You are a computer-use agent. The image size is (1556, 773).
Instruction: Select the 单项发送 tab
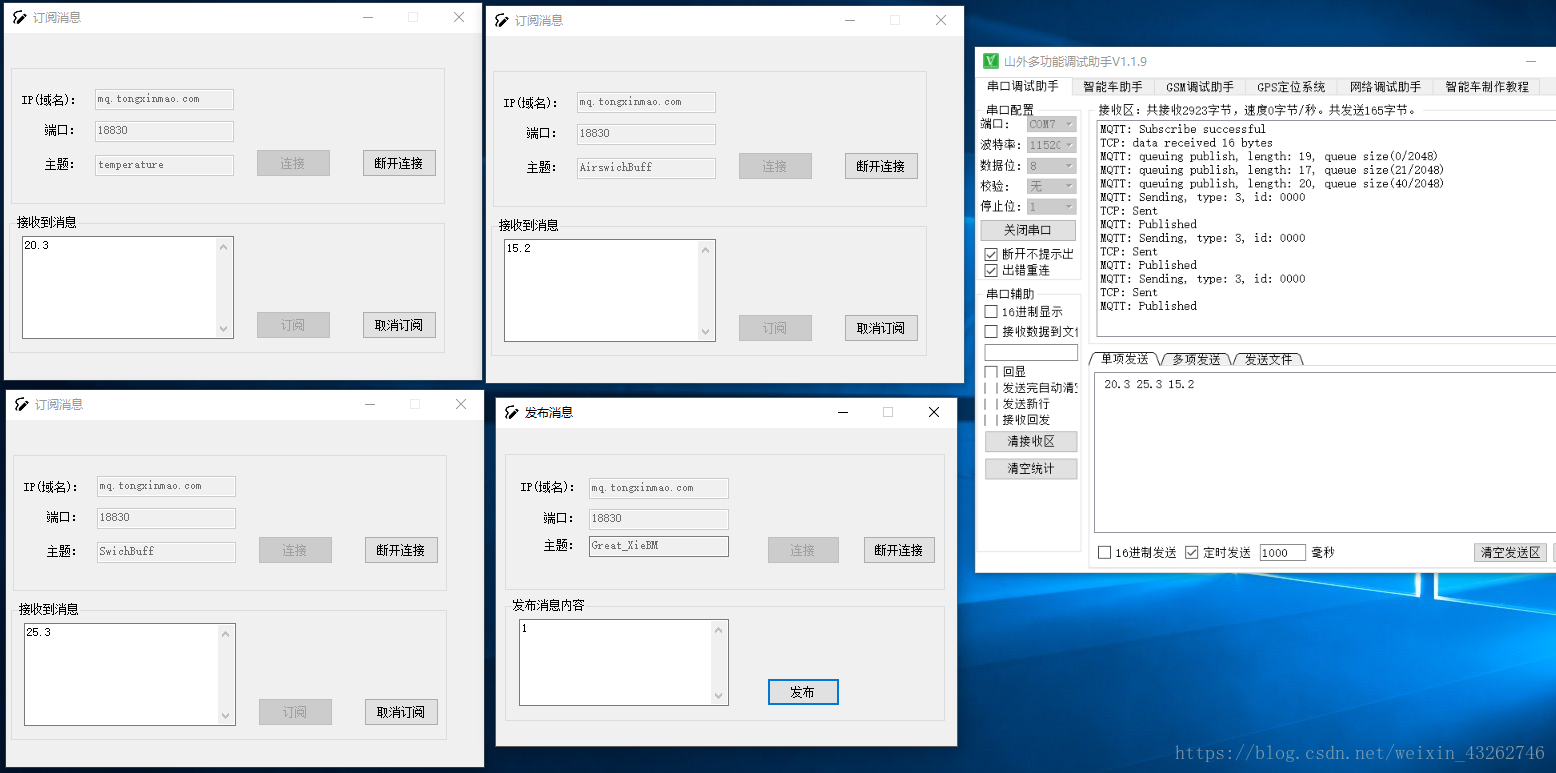pos(1124,359)
